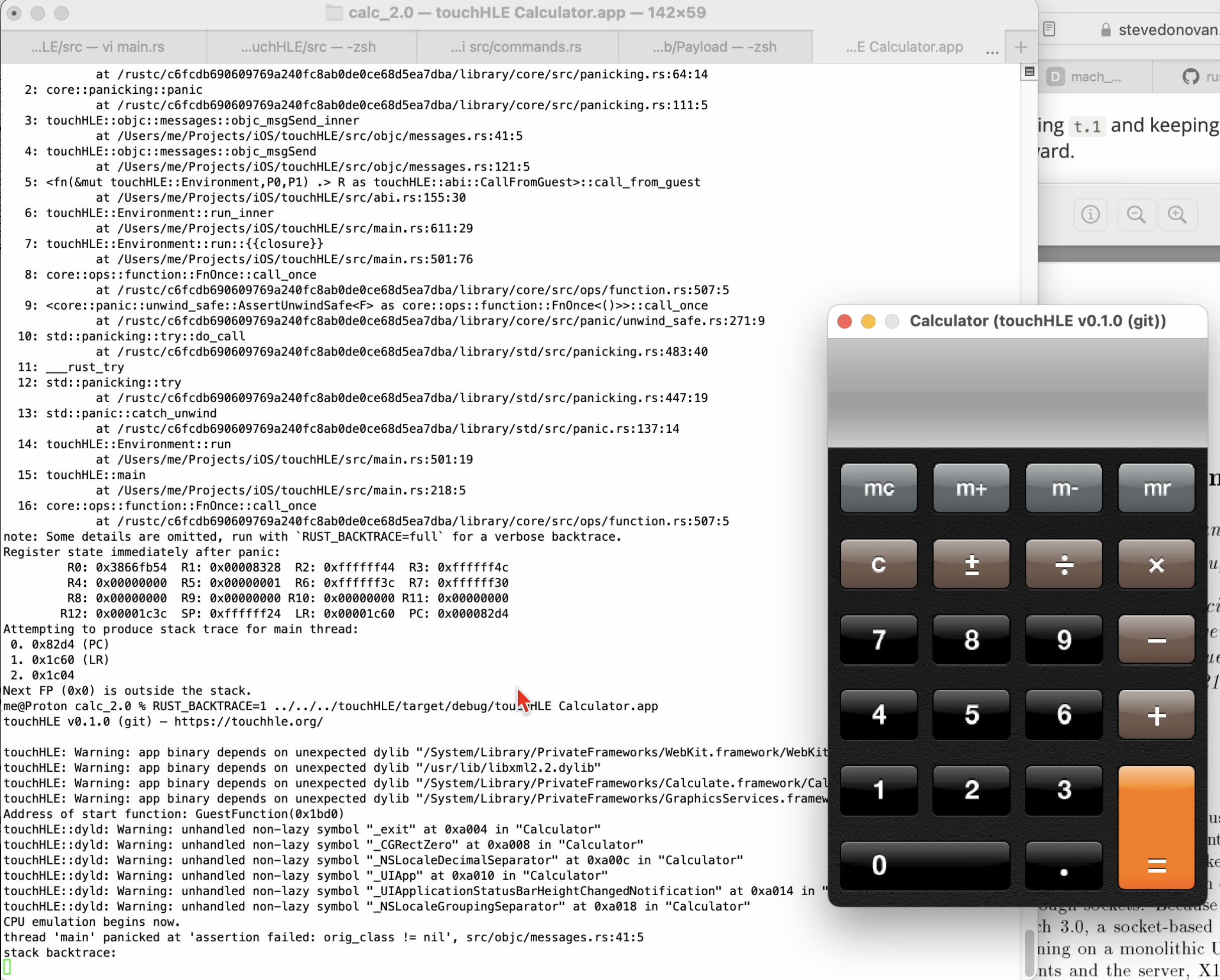Screen dimensions: 1220x980
Task: Open the tab overflow ellipsis menu
Action: (992, 51)
